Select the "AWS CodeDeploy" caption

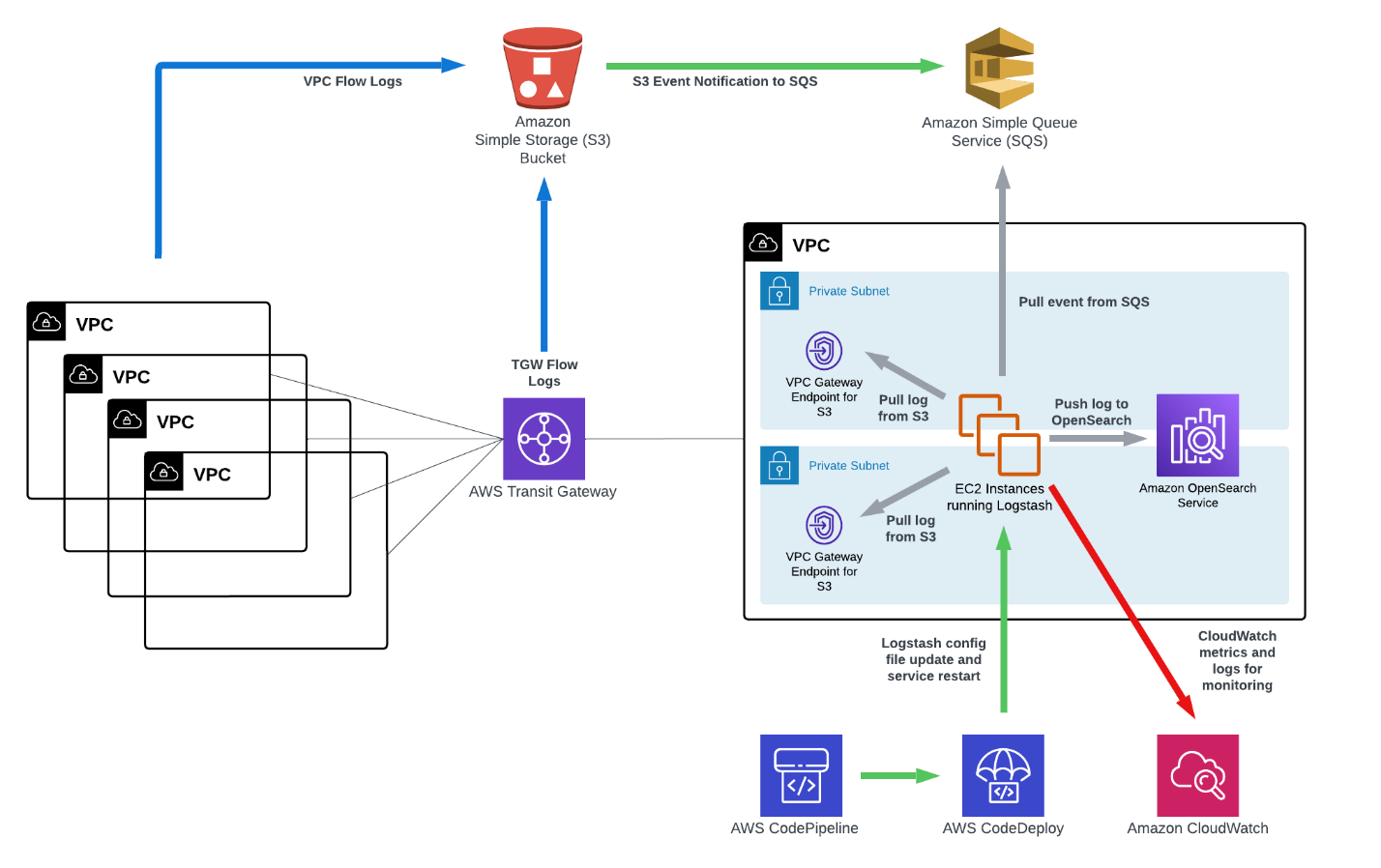1003,828
